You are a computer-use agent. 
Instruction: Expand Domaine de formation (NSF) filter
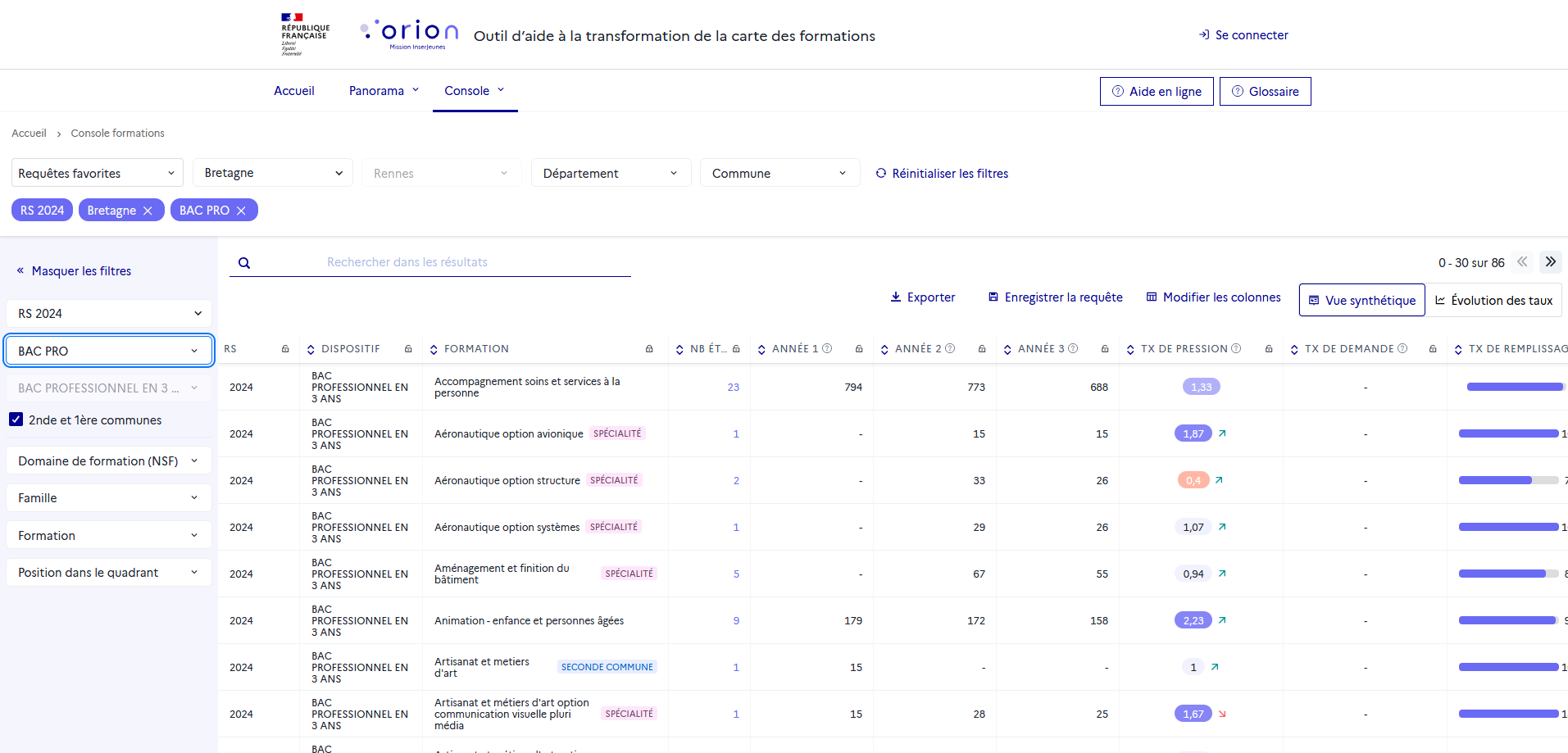point(108,460)
